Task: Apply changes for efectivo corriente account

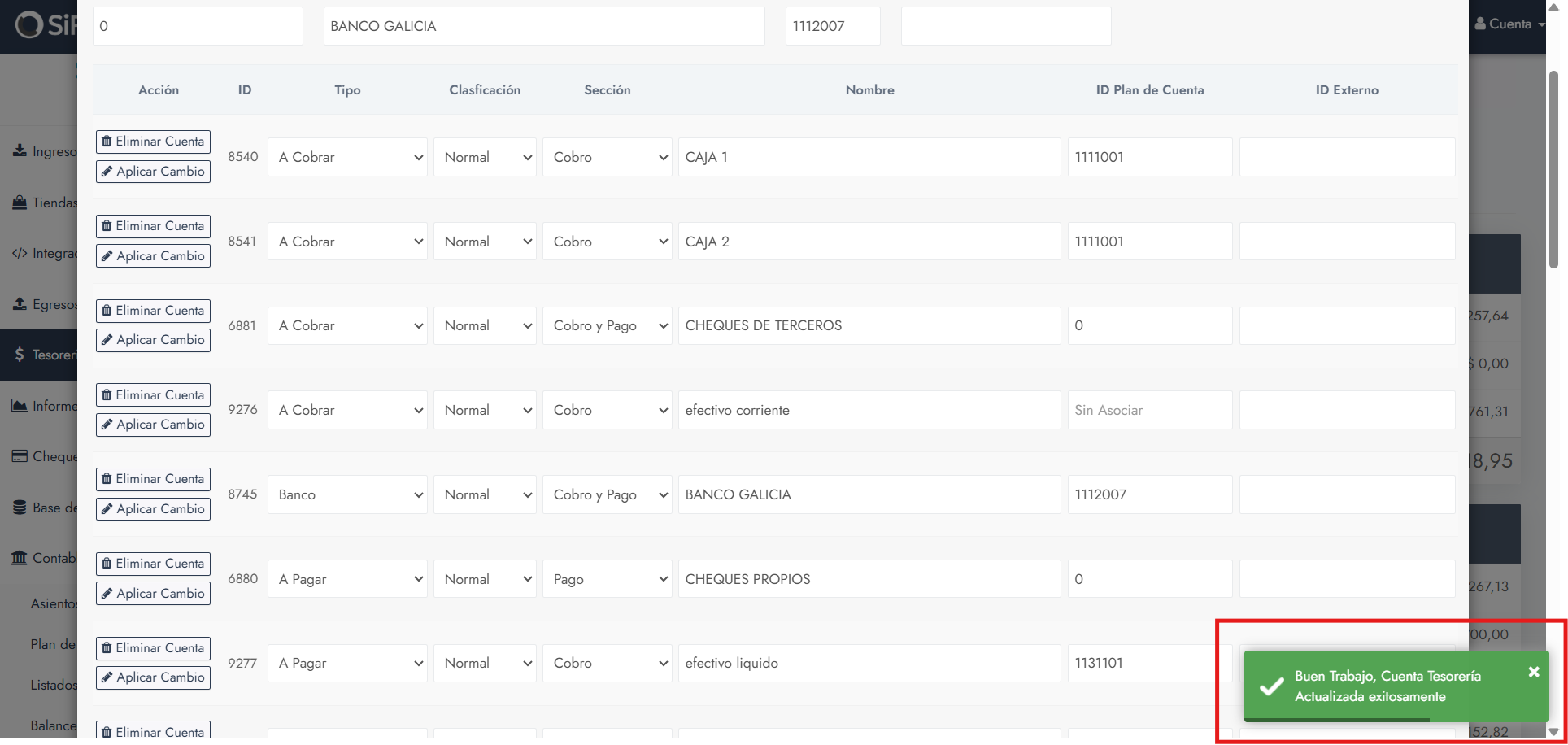Action: (x=153, y=425)
